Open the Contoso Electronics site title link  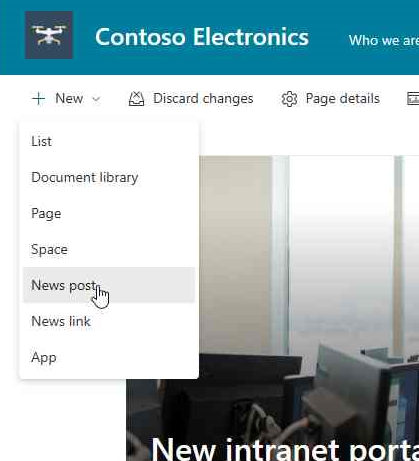tap(202, 37)
